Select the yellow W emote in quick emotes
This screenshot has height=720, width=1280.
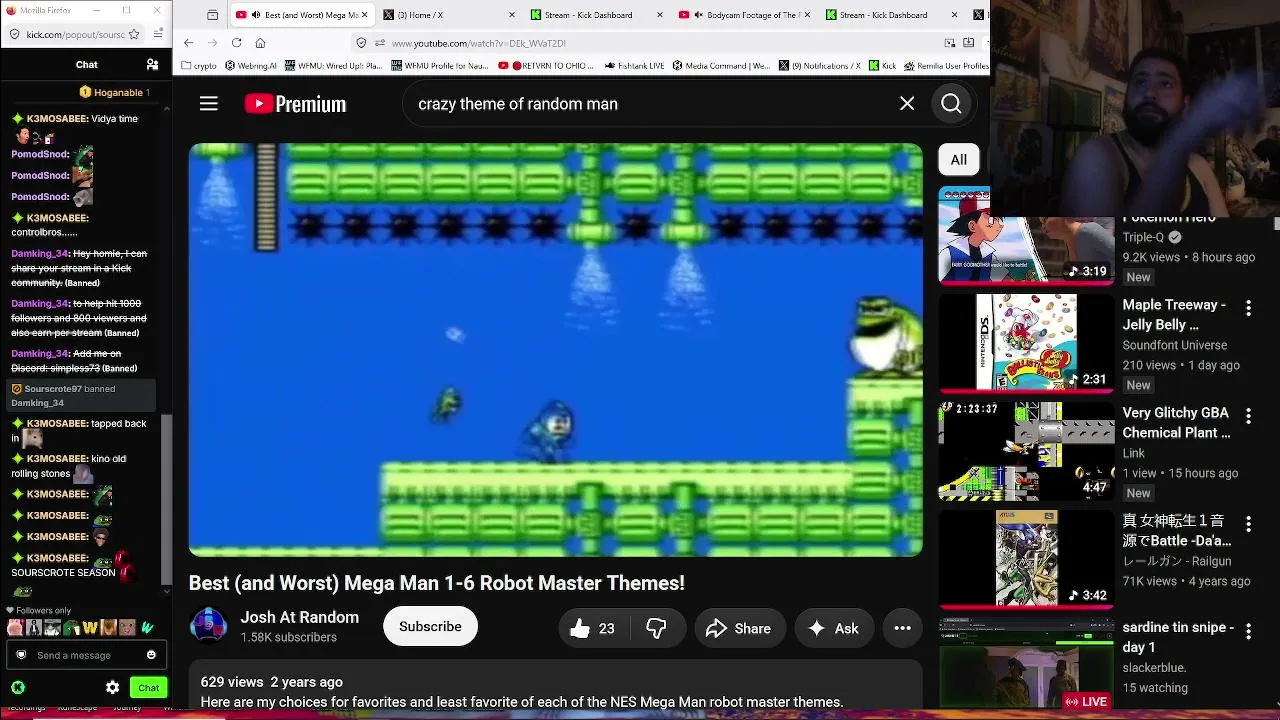click(90, 628)
